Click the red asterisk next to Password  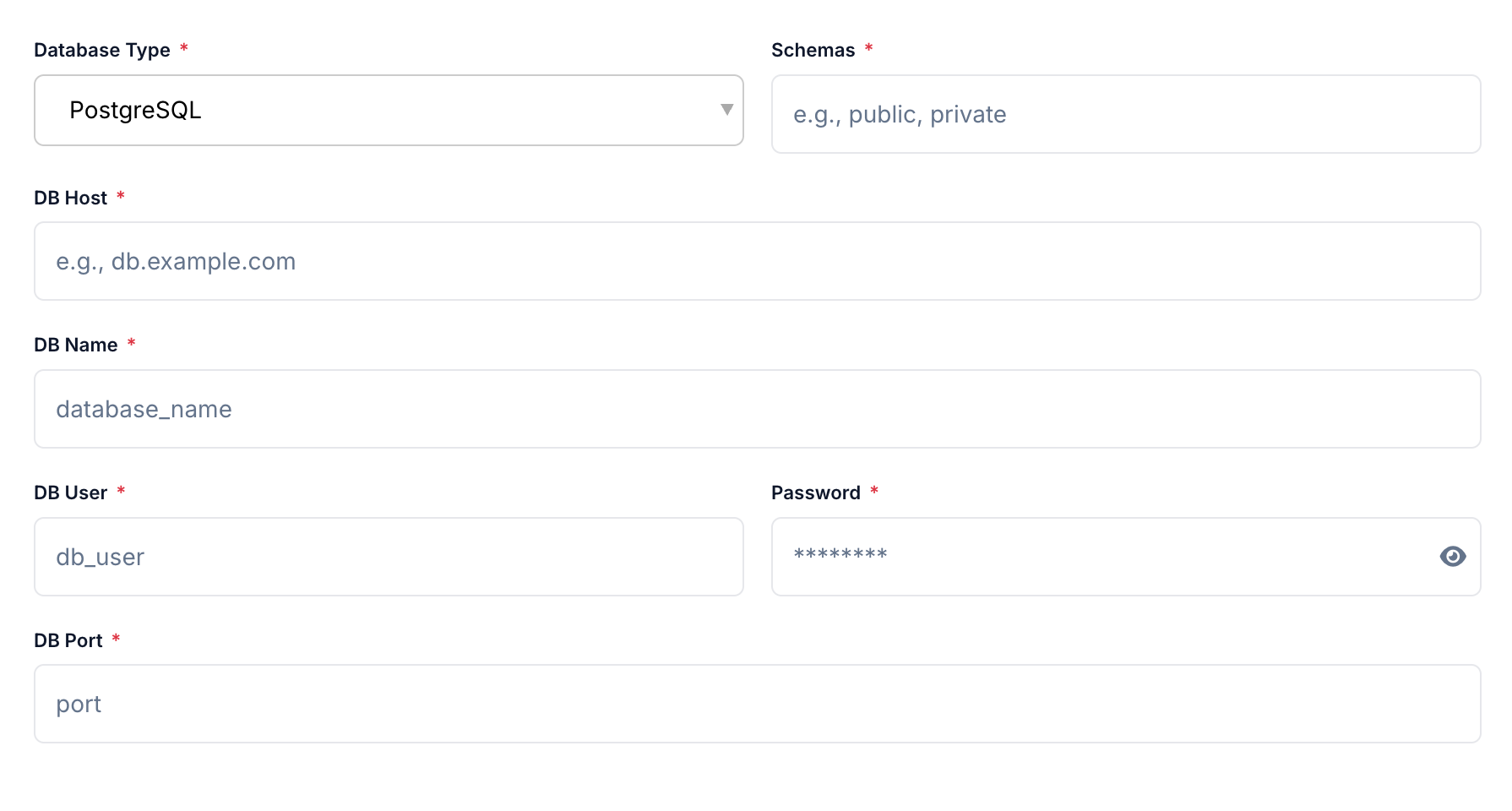coord(875,492)
